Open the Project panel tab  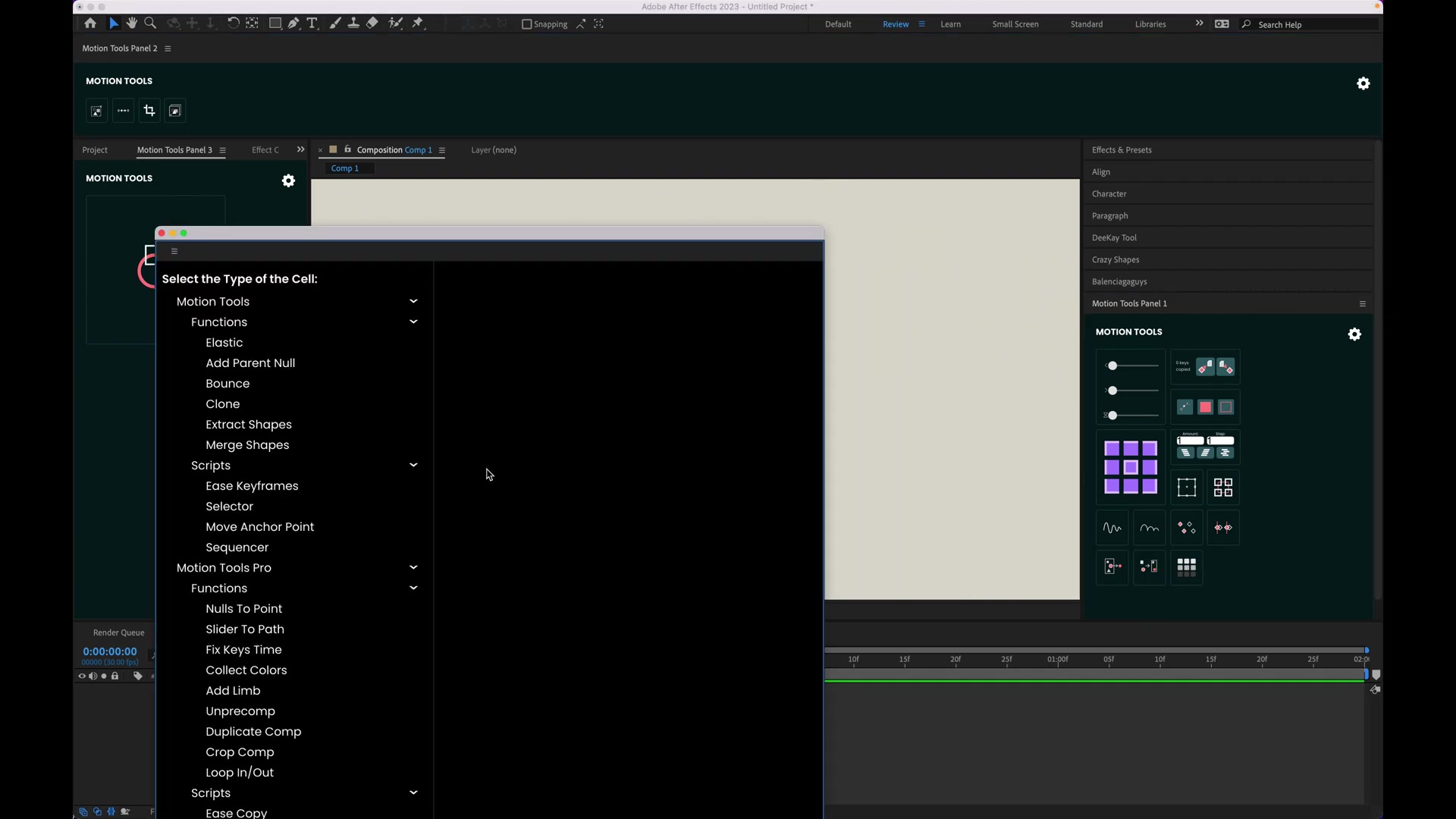click(95, 150)
